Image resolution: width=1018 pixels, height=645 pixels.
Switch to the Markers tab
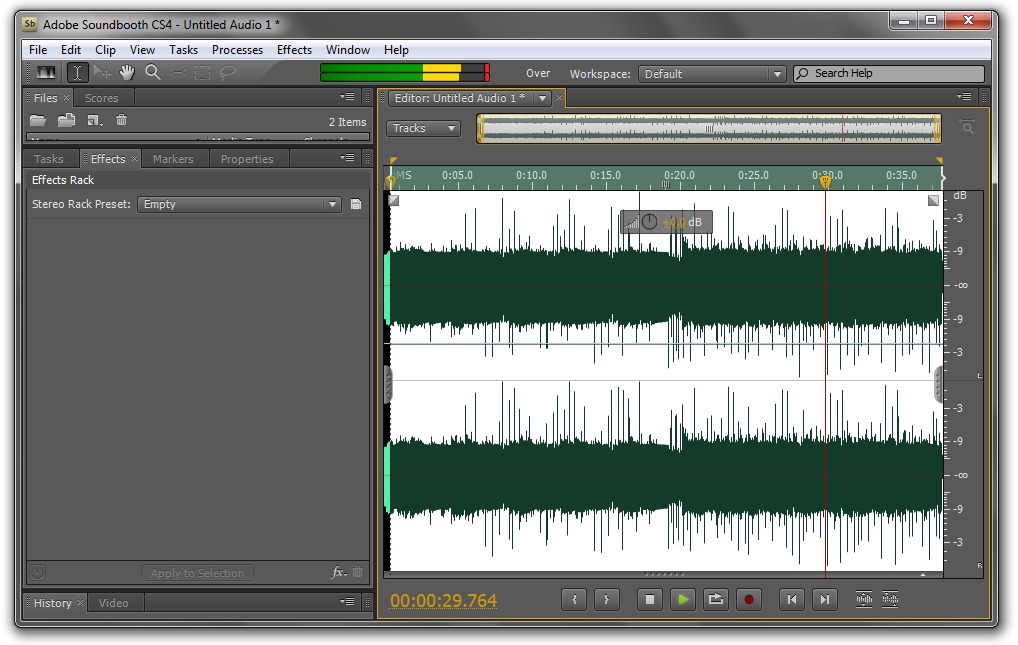(173, 159)
